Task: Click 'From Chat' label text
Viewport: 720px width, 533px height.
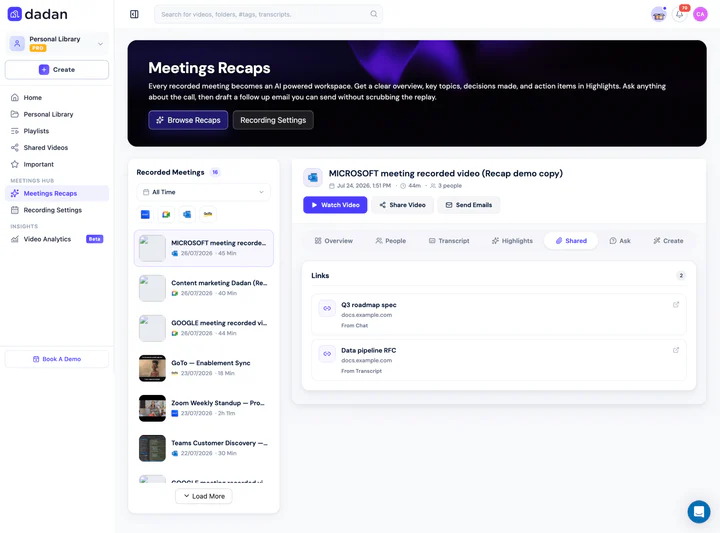Action: coord(354,325)
